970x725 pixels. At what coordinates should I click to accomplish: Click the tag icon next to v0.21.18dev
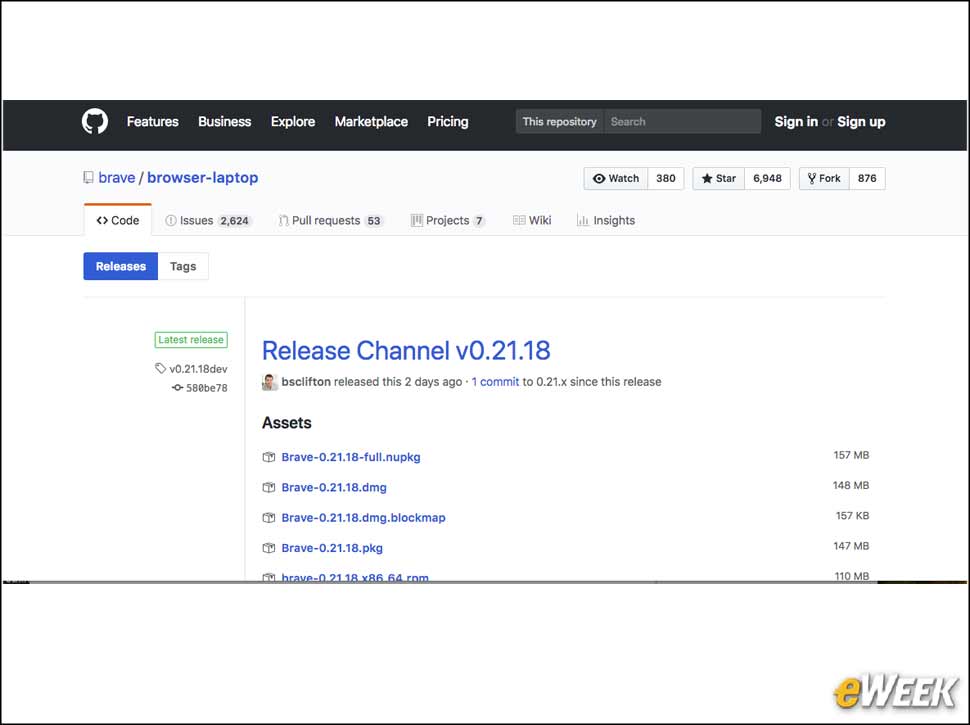tap(160, 369)
